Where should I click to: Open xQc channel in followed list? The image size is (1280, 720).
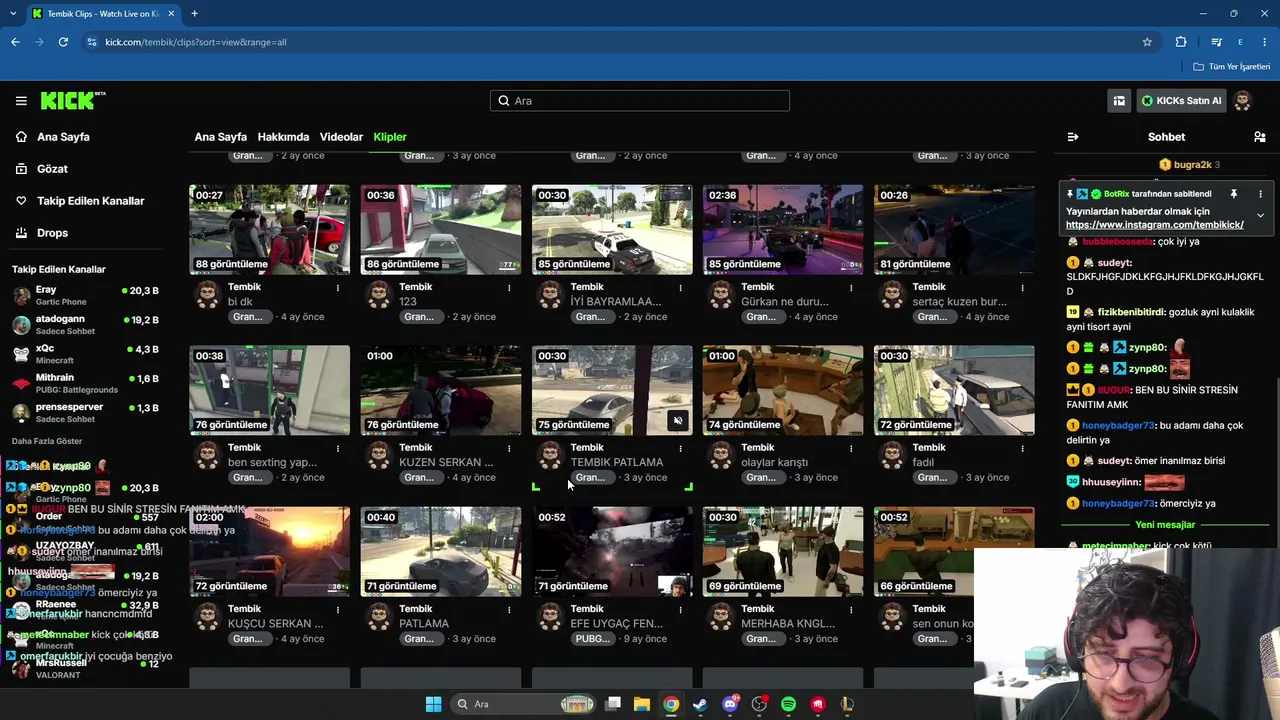pos(86,354)
